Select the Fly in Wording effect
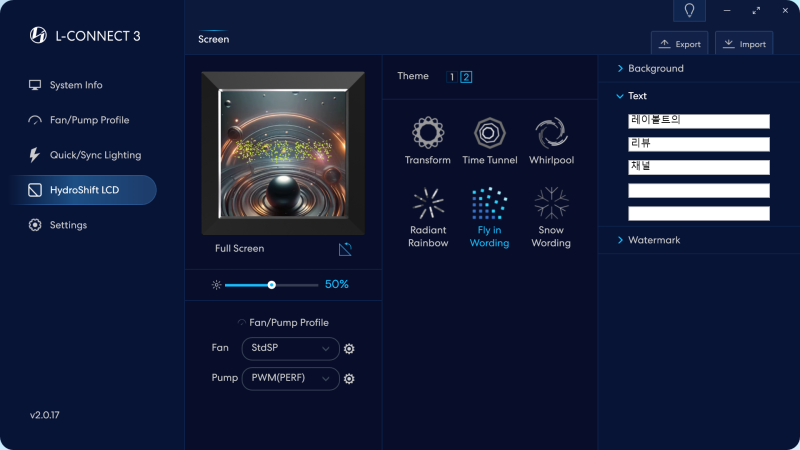 tap(489, 217)
